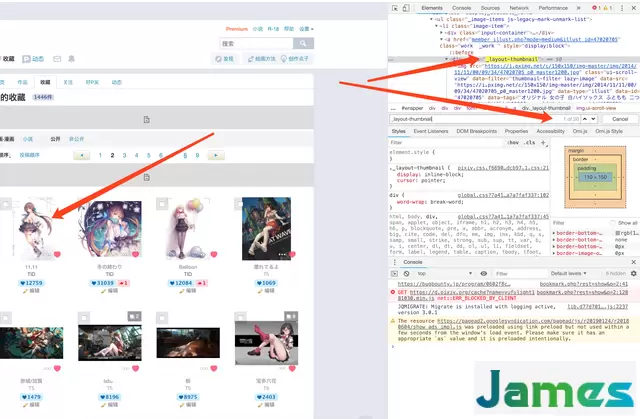The image size is (640, 419).
Task: Switch to the Network tab
Action: [519, 8]
